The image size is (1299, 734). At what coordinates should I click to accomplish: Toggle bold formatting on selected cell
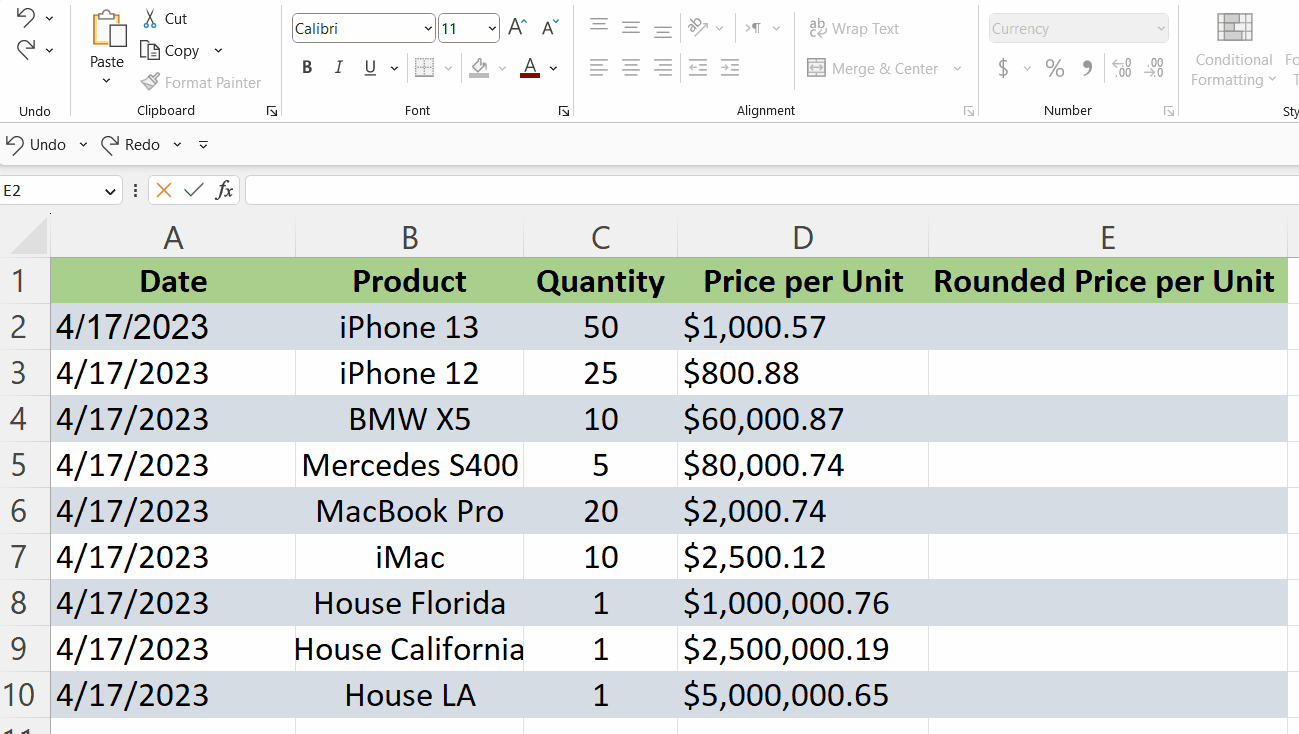tap(307, 67)
